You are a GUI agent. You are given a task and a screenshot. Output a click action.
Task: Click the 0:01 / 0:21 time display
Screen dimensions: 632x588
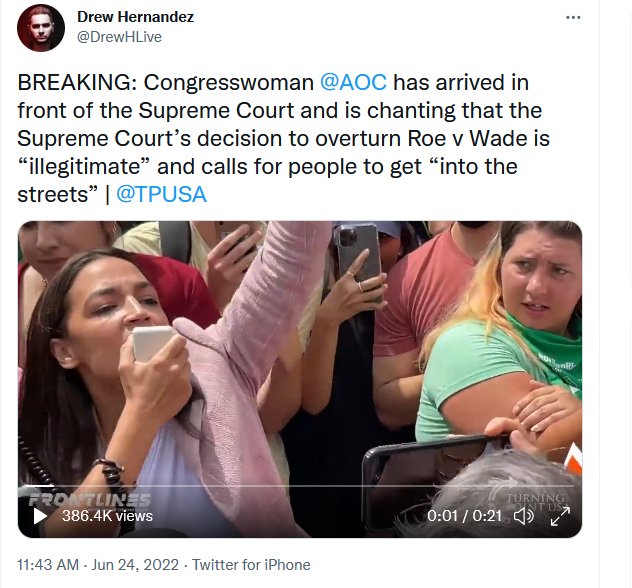click(464, 516)
